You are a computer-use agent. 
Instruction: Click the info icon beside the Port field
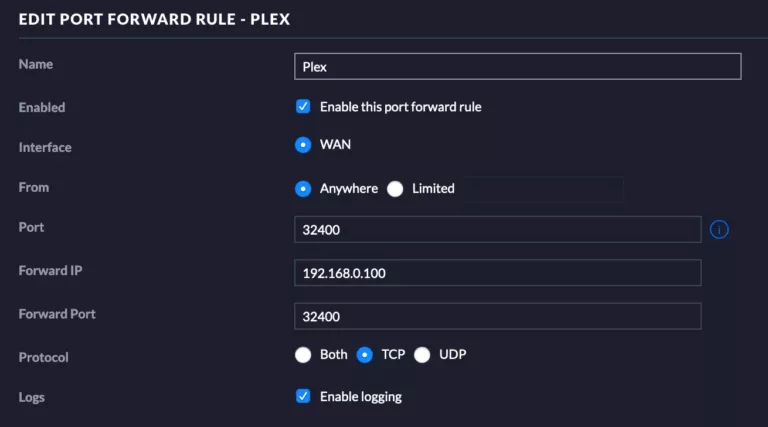click(x=719, y=230)
